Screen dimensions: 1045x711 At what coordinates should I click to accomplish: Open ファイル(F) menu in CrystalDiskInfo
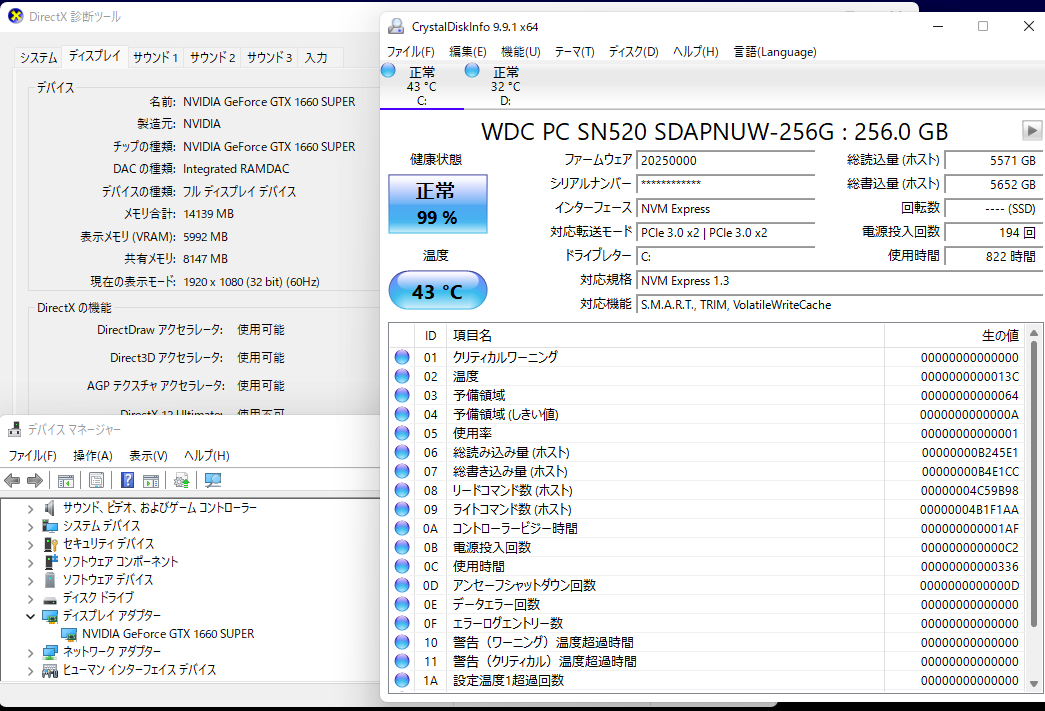(411, 51)
